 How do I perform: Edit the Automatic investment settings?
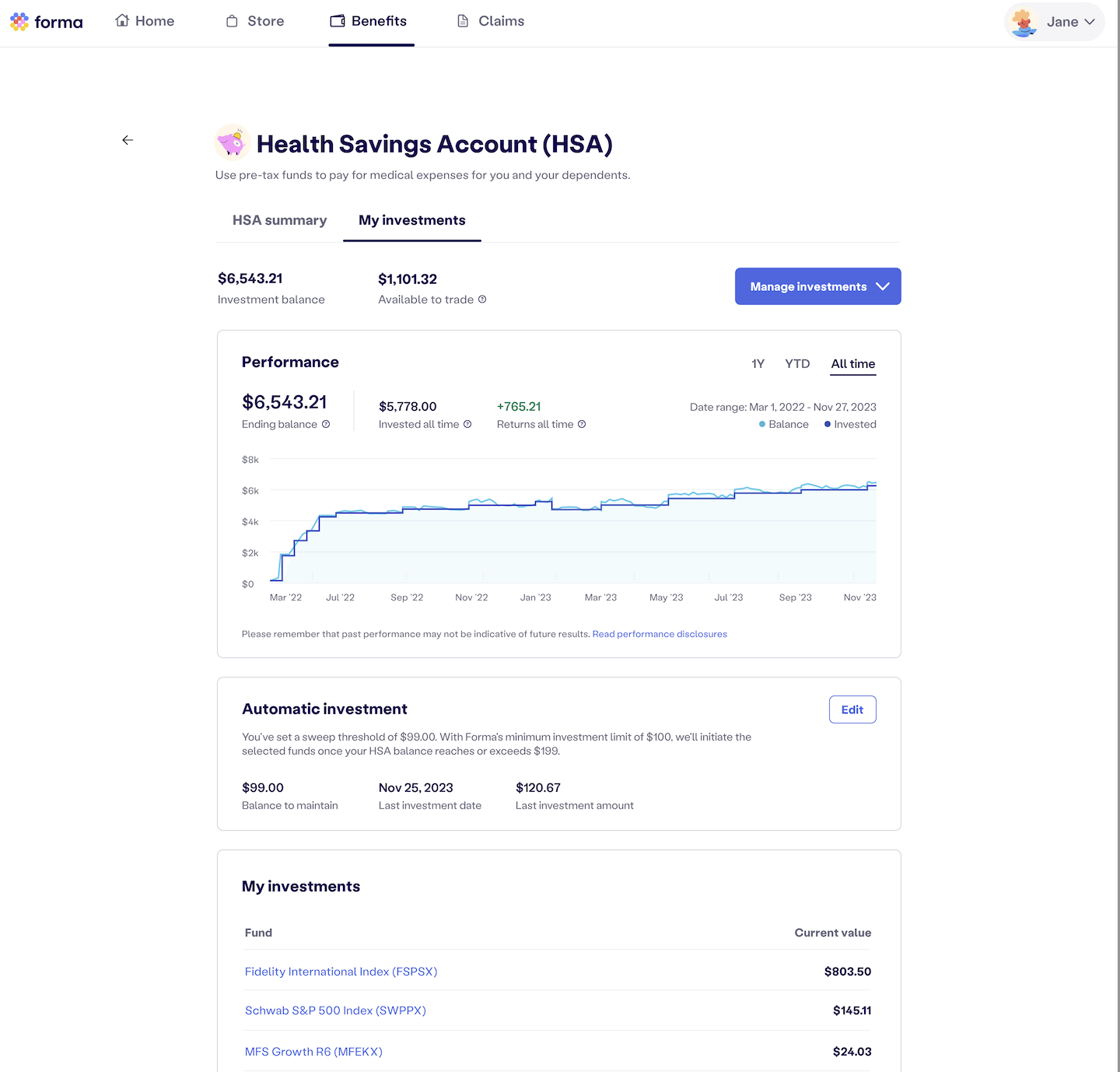tap(852, 709)
